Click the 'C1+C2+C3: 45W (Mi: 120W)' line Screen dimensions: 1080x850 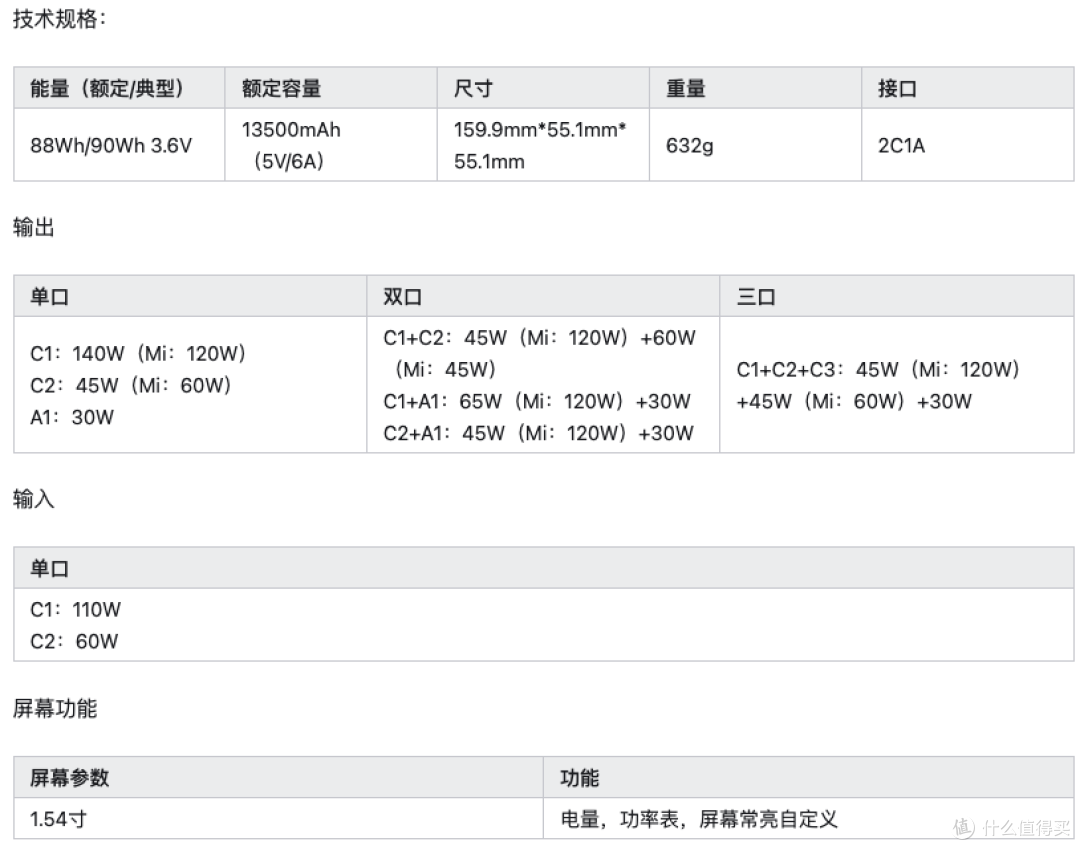(878, 369)
